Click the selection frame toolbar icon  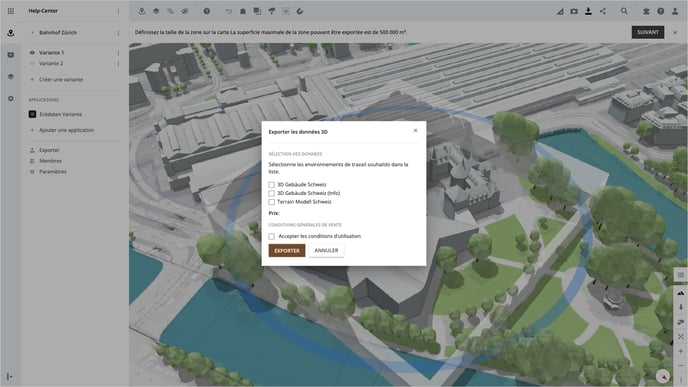pyautogui.click(x=286, y=11)
